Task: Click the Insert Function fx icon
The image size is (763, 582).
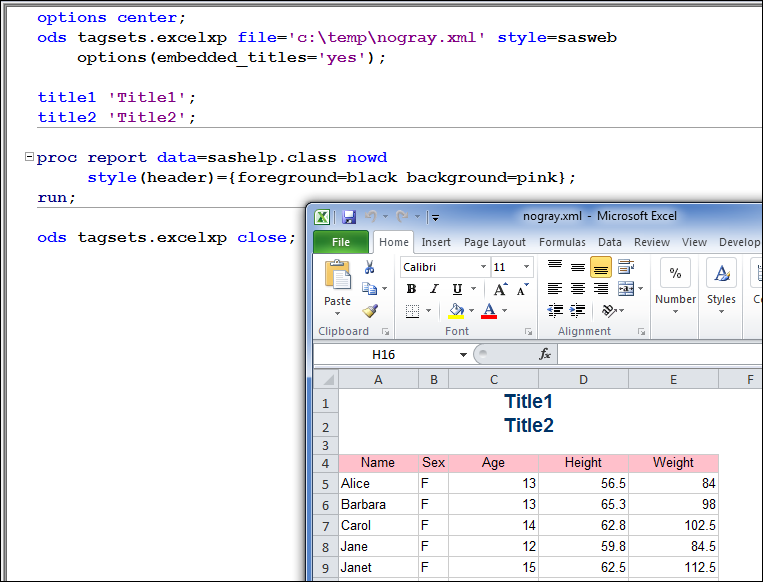Action: pos(545,354)
